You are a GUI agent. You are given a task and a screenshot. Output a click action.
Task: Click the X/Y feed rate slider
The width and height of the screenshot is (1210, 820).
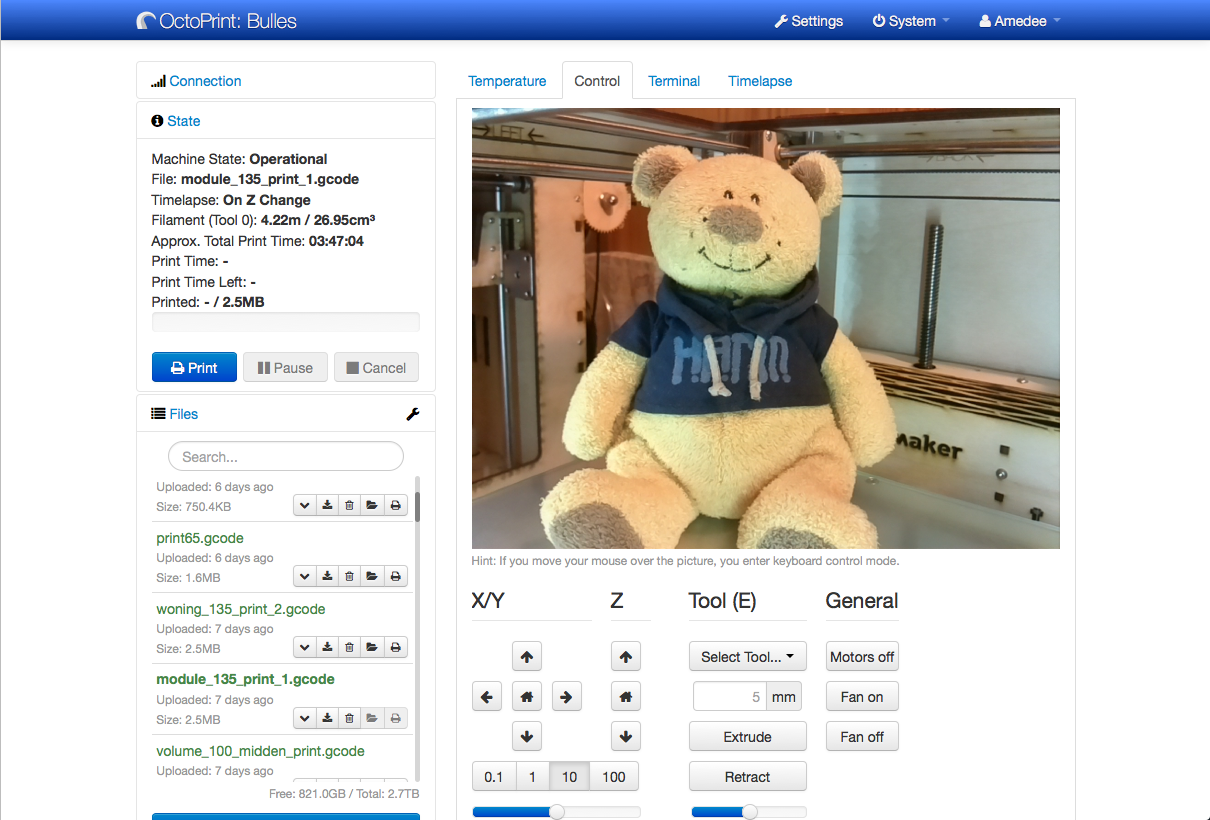click(556, 812)
